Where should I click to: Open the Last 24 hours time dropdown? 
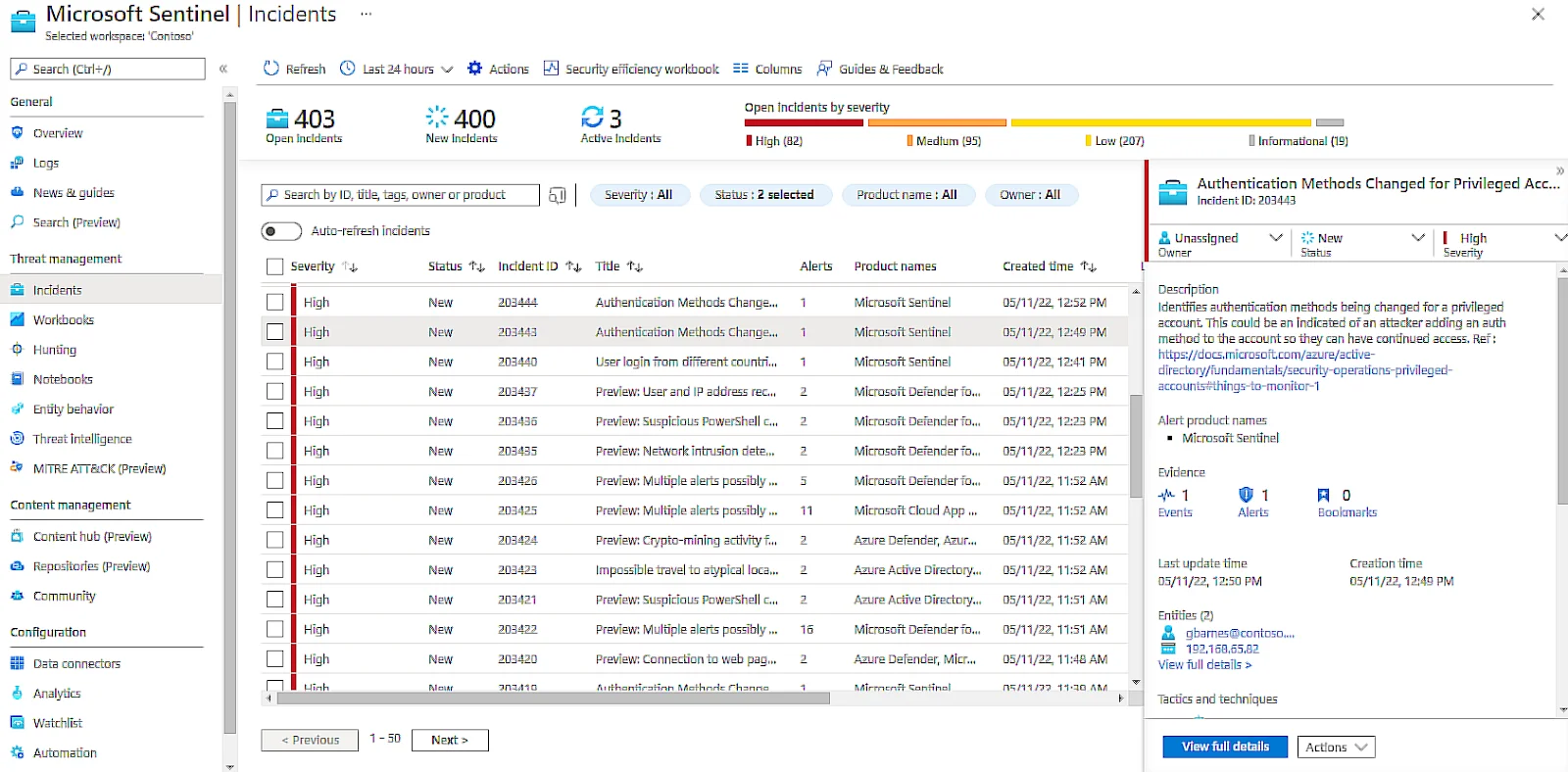tap(397, 69)
